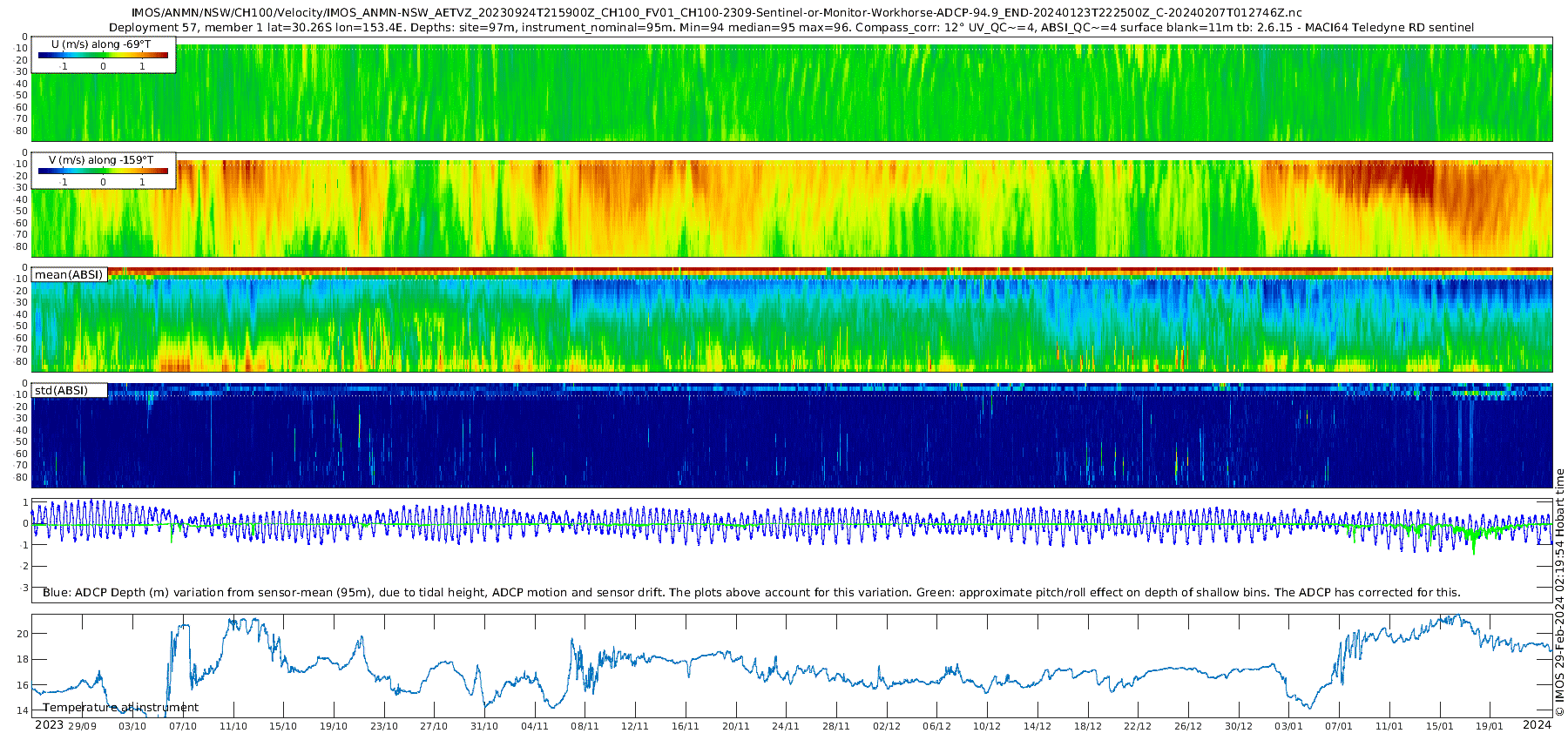Click the U velocity colorbar legend
1568x740 pixels.
click(104, 54)
